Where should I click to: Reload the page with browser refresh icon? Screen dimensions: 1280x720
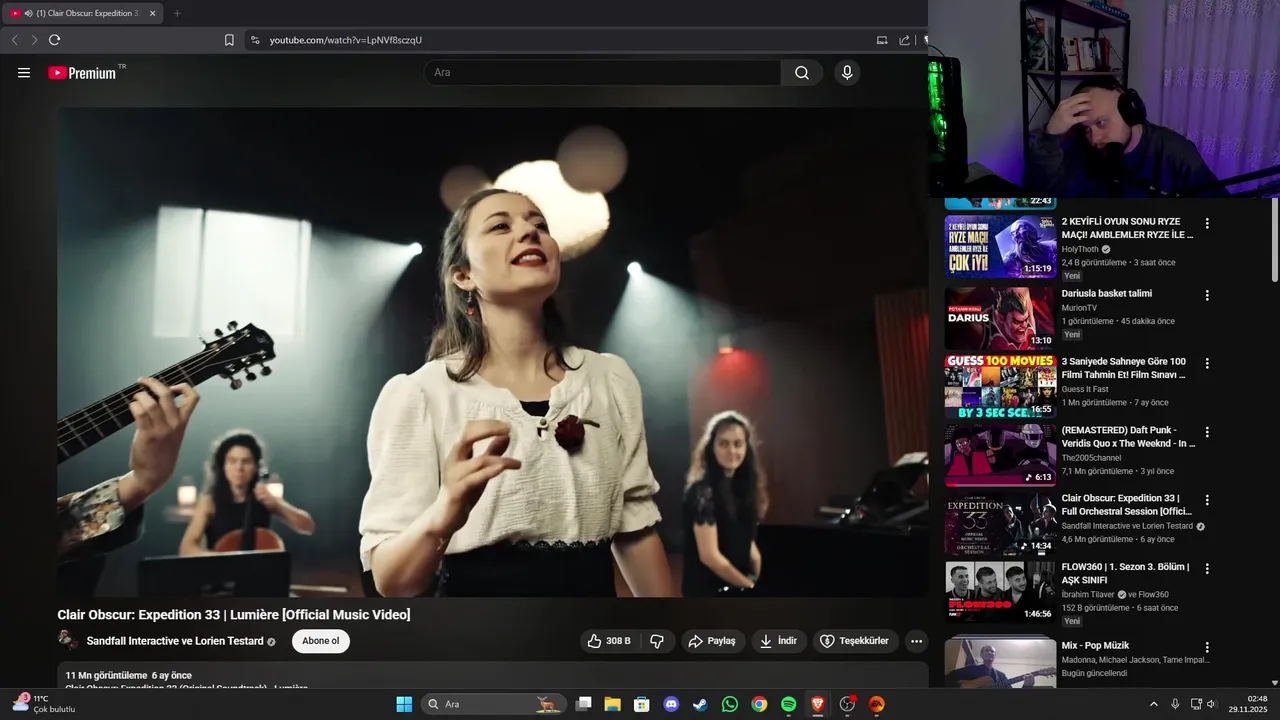(54, 40)
